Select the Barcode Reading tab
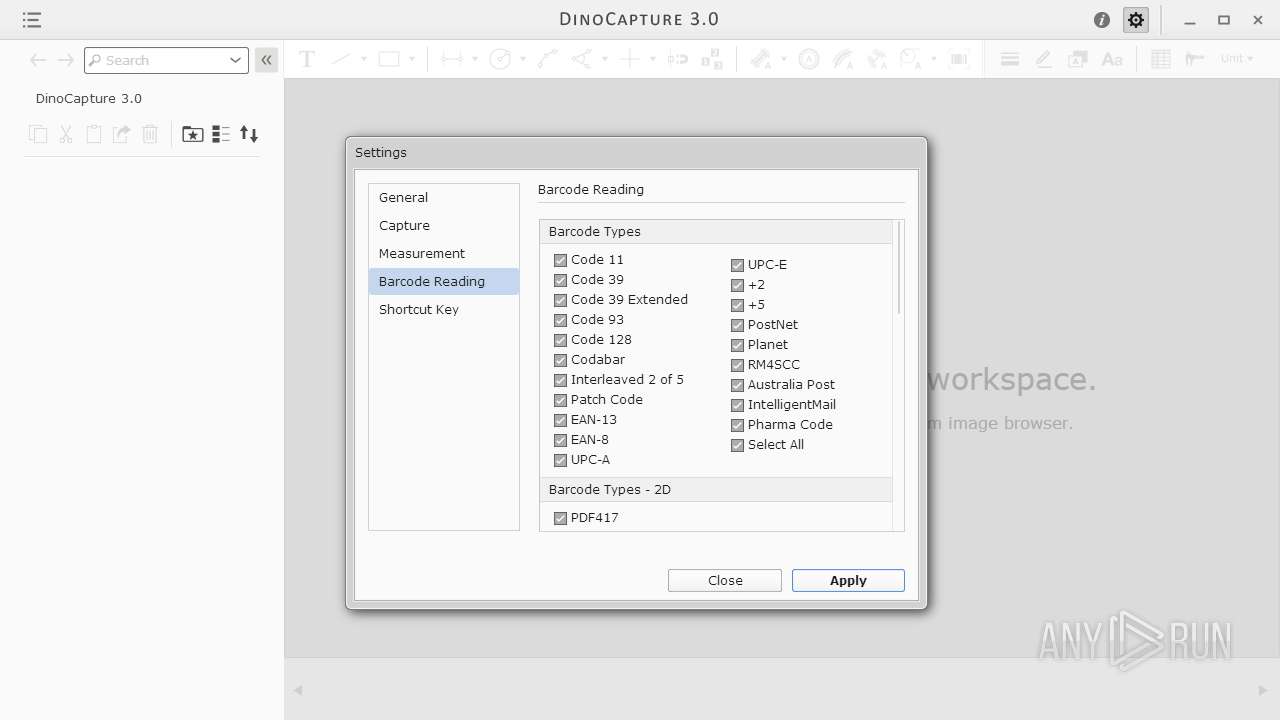 pyautogui.click(x=444, y=282)
